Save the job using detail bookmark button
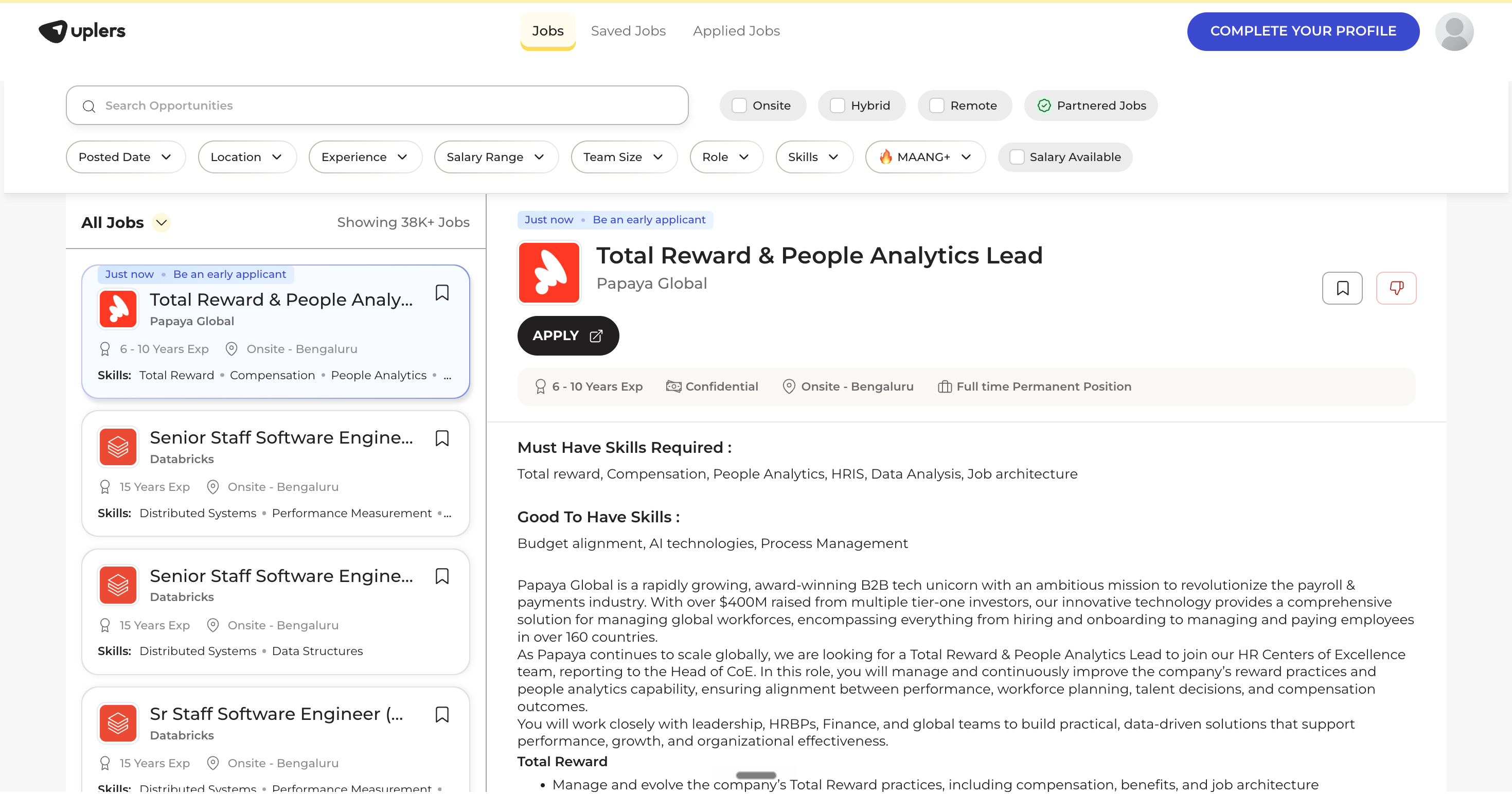The image size is (1512, 794). 1342,288
